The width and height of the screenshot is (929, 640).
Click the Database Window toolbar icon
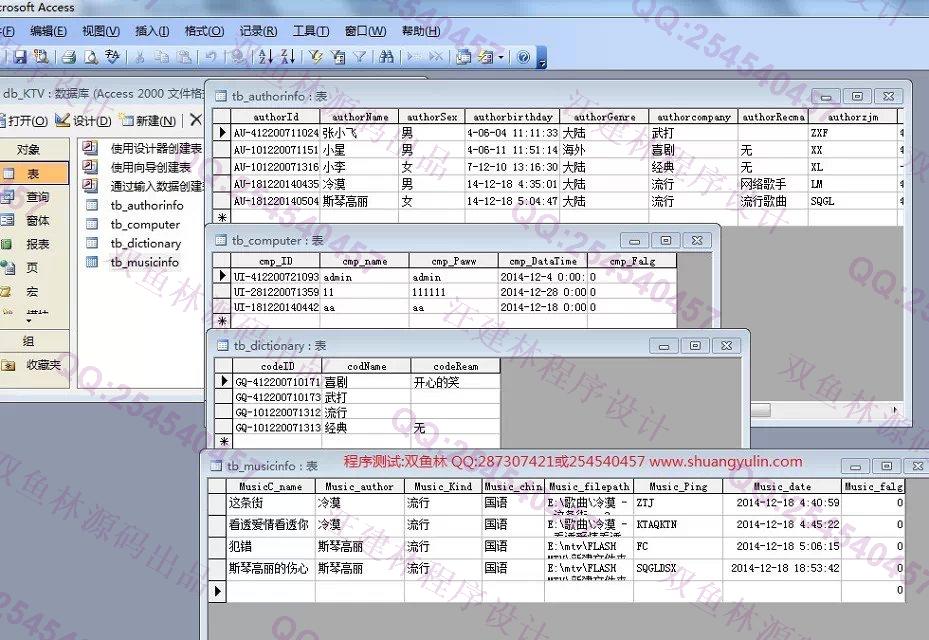click(x=463, y=57)
